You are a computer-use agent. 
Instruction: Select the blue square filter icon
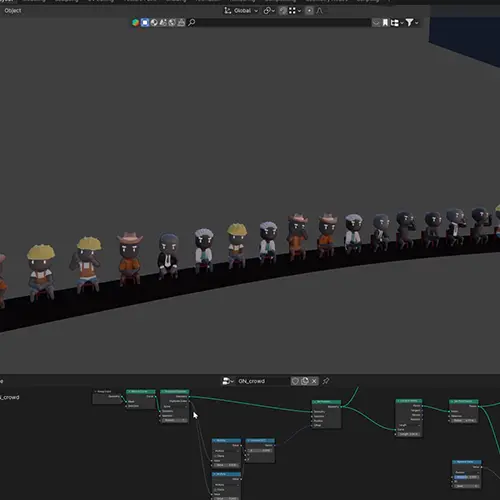coord(145,22)
